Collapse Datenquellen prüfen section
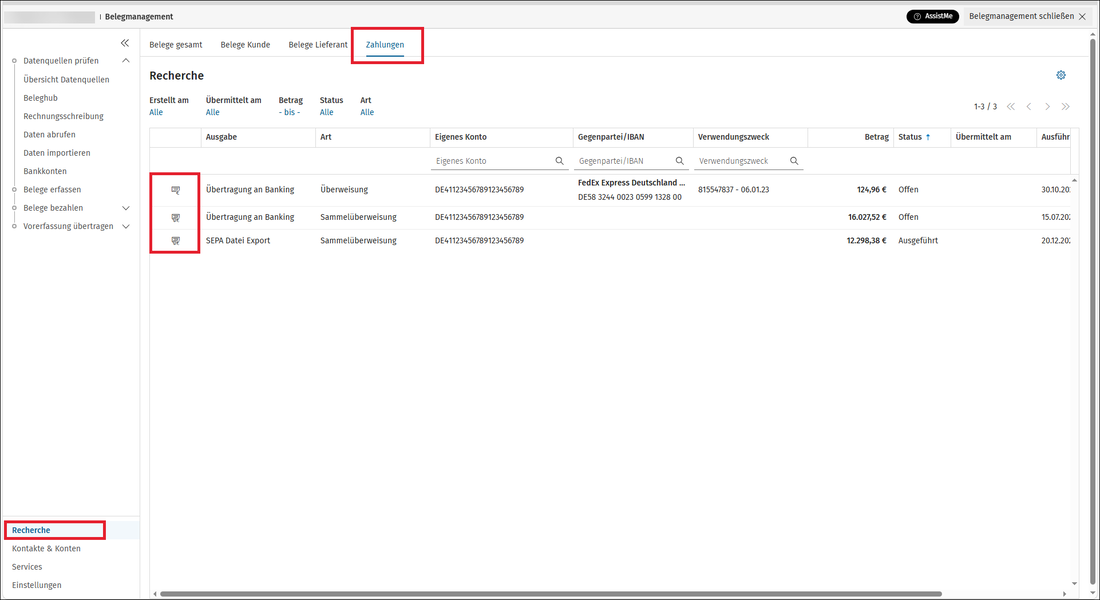1100x600 pixels. click(x=126, y=60)
